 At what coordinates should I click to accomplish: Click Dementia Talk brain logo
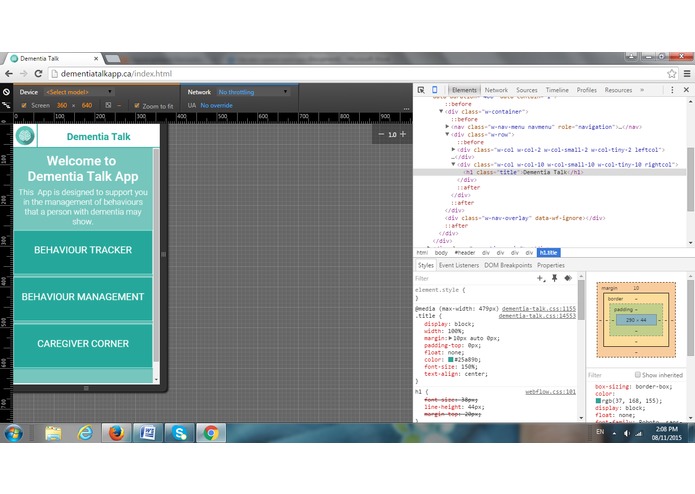25,136
